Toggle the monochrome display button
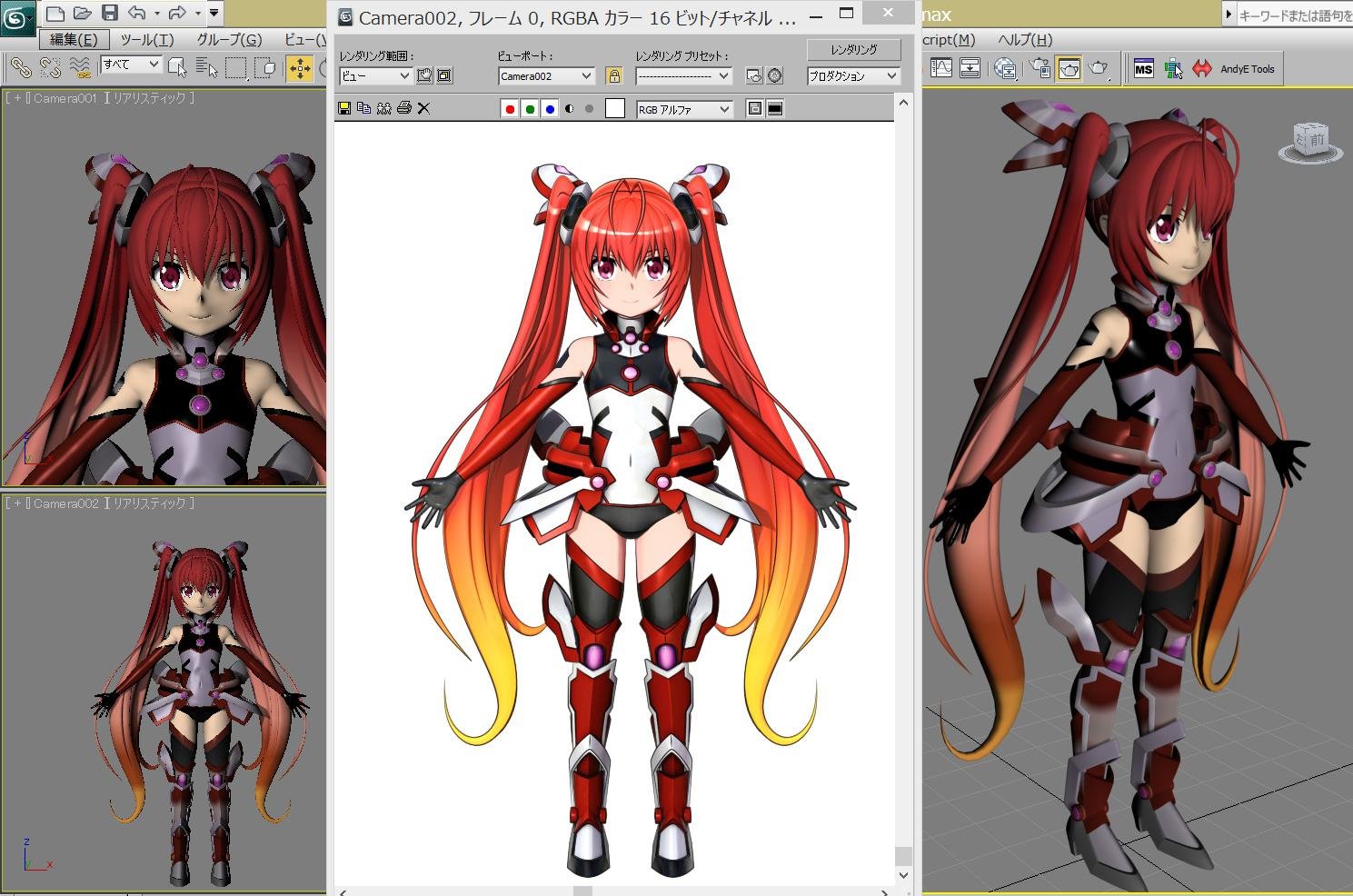The width and height of the screenshot is (1353, 896). [589, 109]
